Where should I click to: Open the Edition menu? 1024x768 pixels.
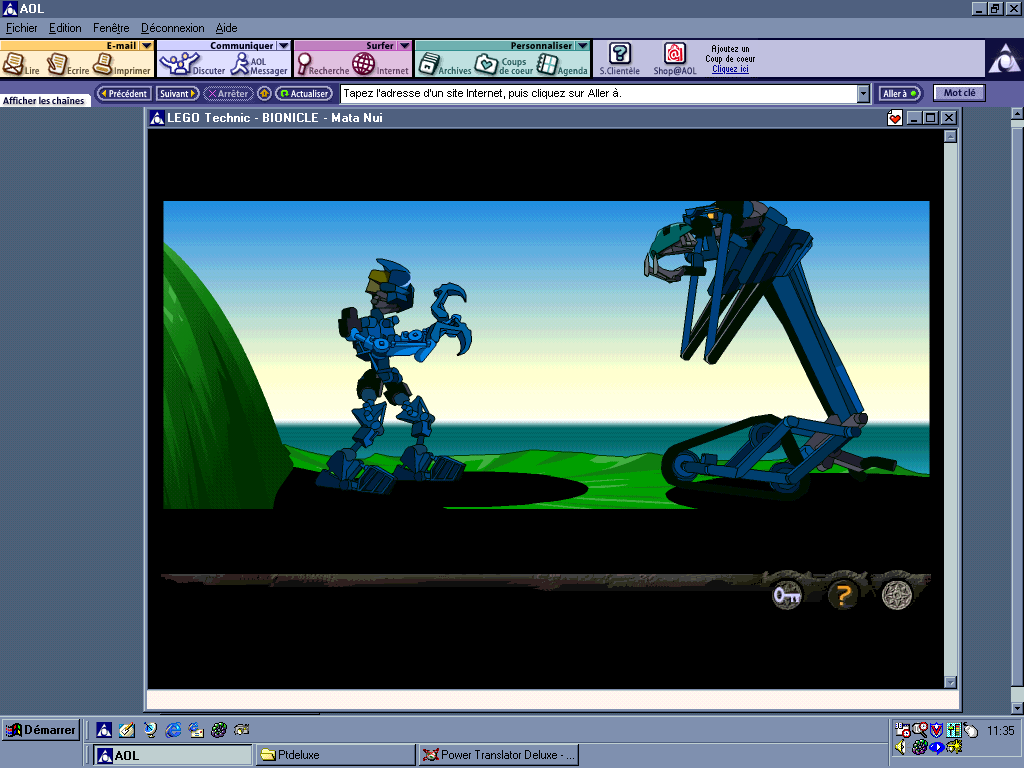[65, 28]
